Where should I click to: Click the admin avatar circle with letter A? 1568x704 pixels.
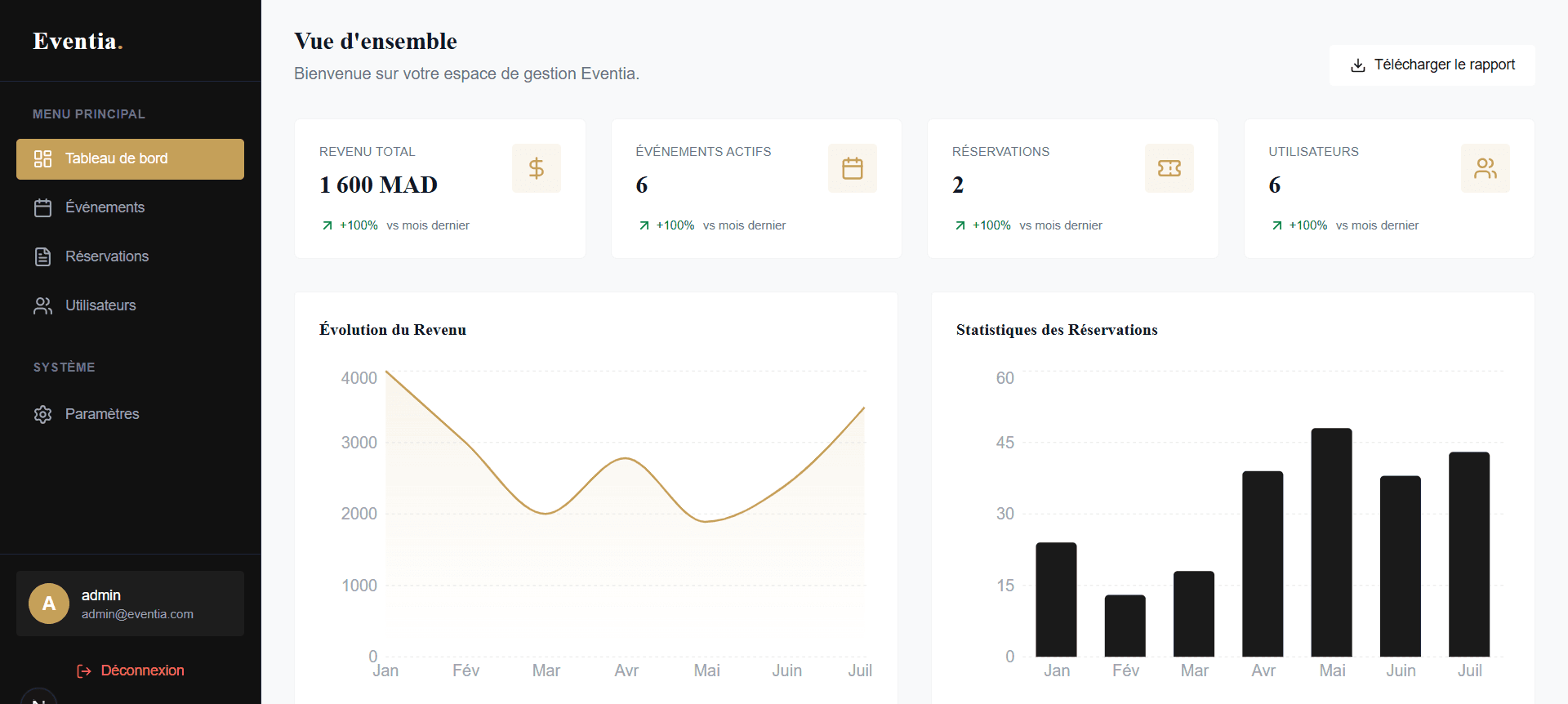tap(49, 604)
